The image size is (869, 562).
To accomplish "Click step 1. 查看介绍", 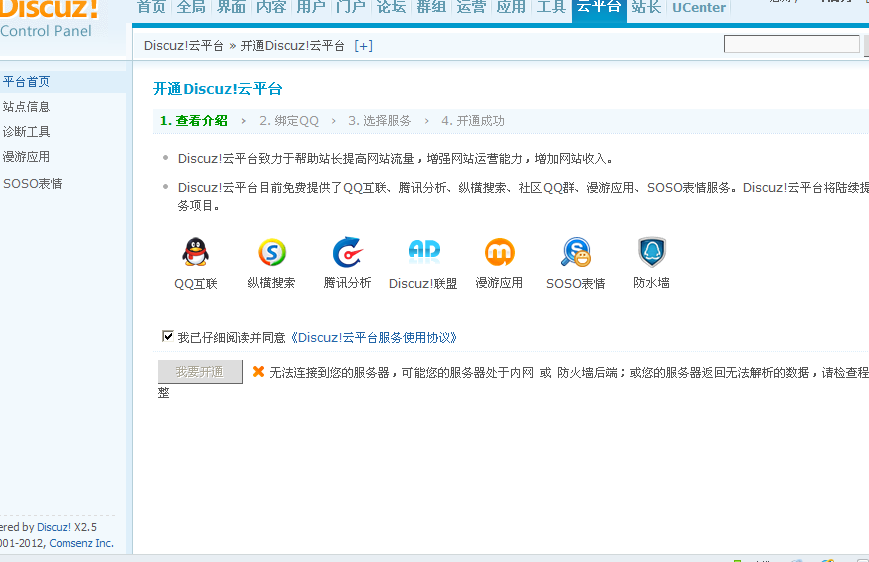I will 193,121.
